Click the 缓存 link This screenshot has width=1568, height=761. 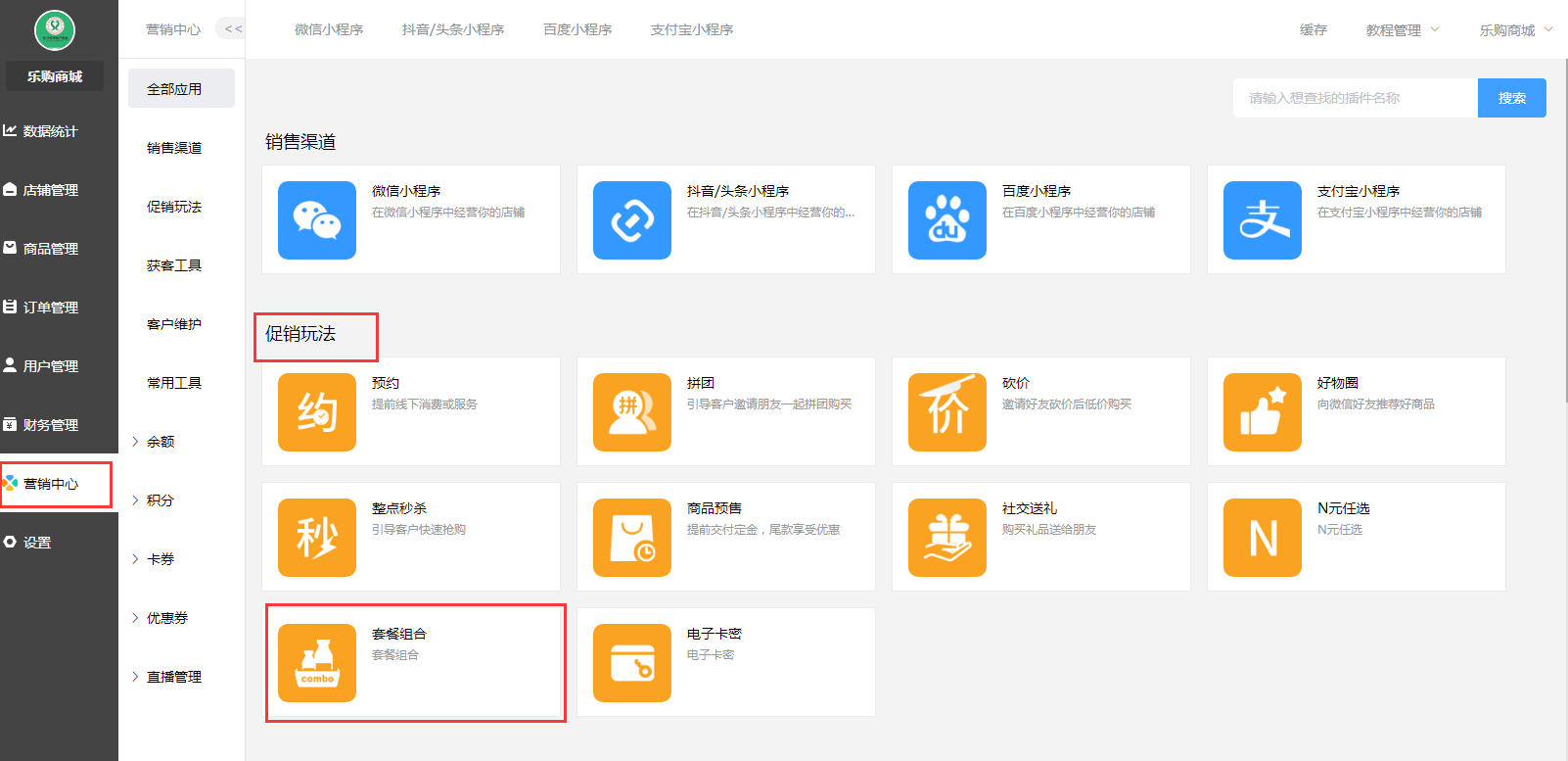1314,30
